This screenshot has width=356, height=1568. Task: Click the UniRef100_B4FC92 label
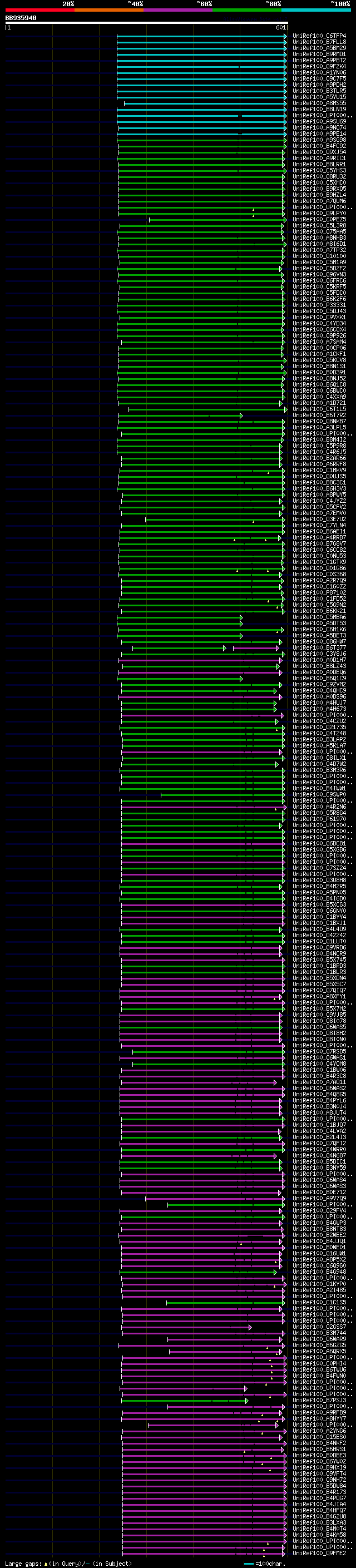click(319, 146)
